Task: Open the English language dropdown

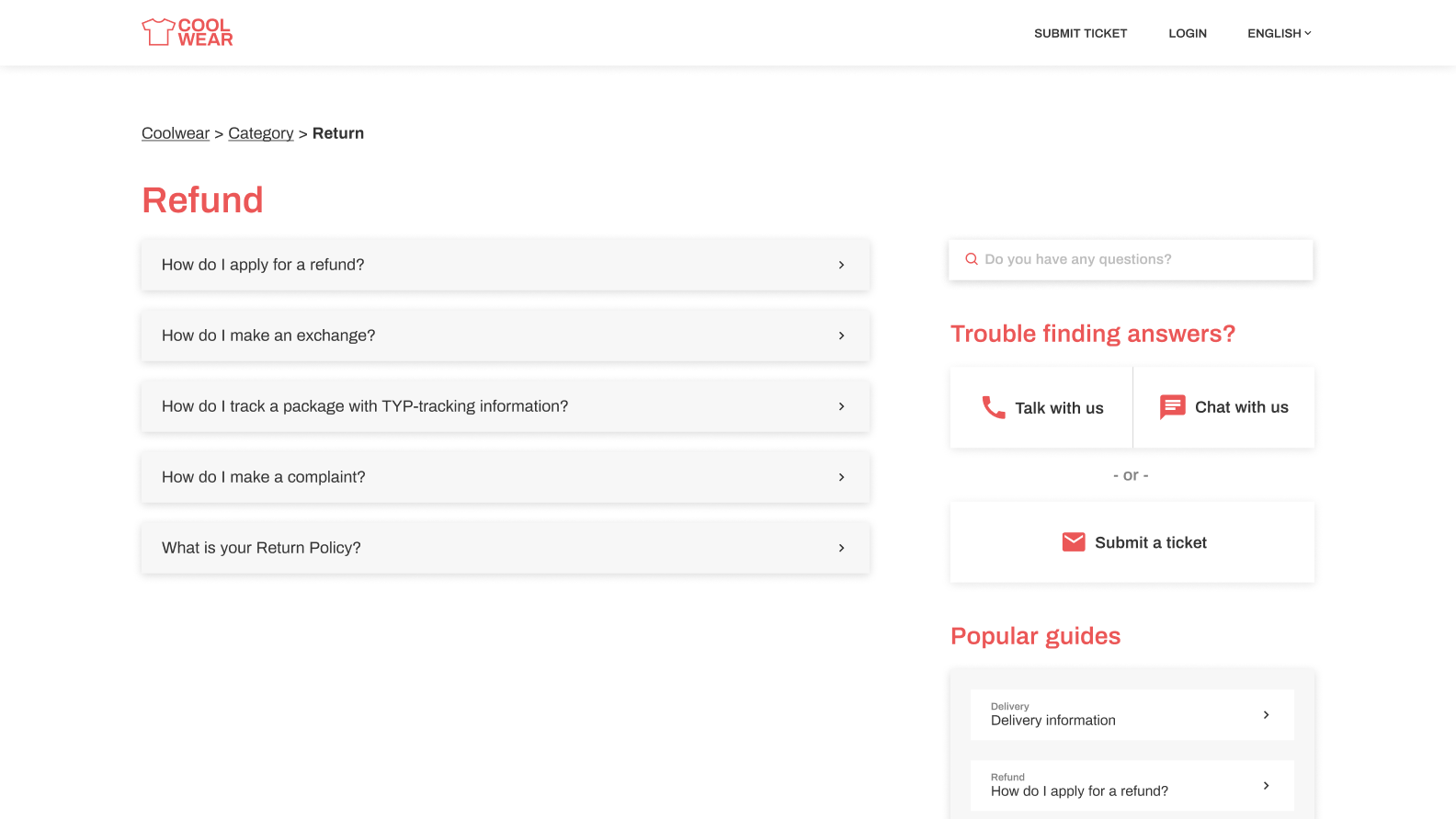Action: pos(1279,33)
